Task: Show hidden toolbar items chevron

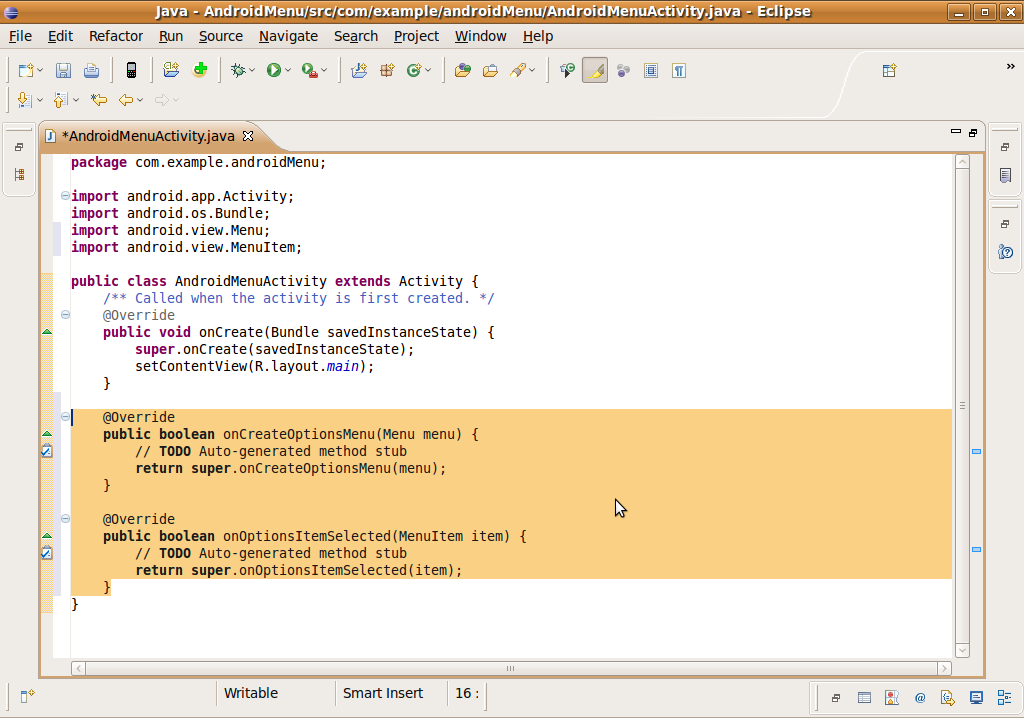Action: pyautogui.click(x=1010, y=66)
